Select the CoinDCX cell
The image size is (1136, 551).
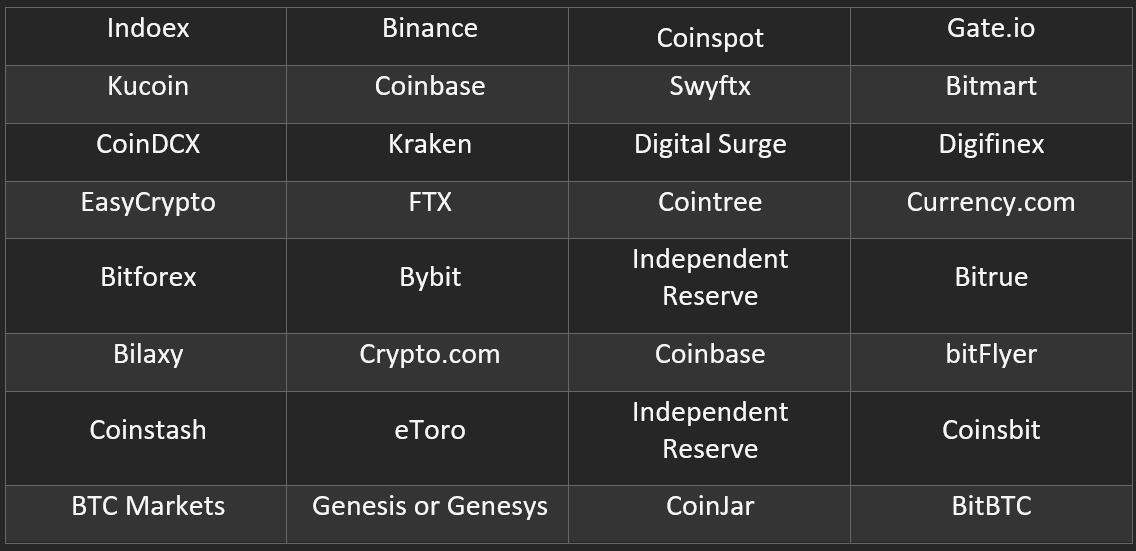[x=146, y=152]
